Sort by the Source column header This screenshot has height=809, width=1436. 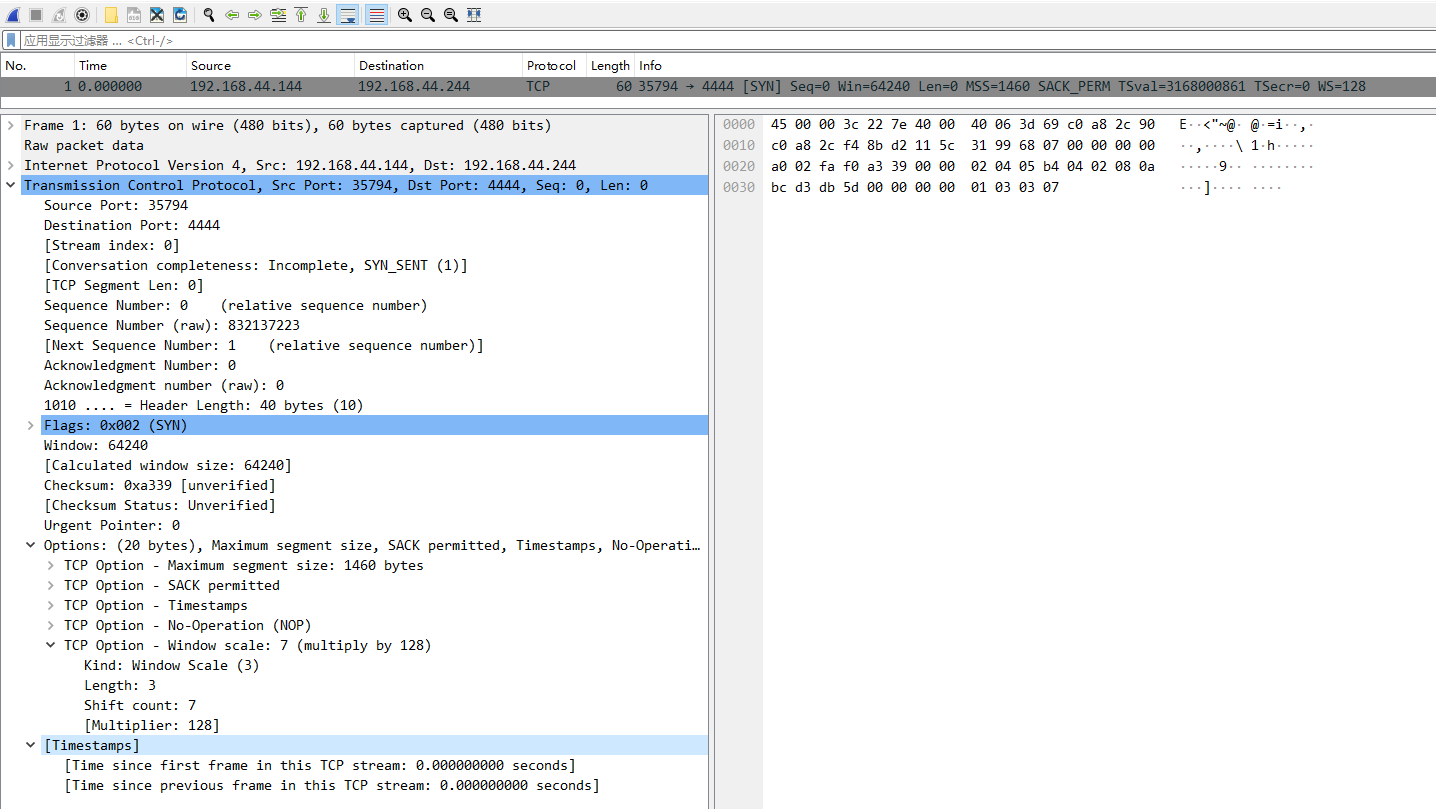[x=270, y=65]
